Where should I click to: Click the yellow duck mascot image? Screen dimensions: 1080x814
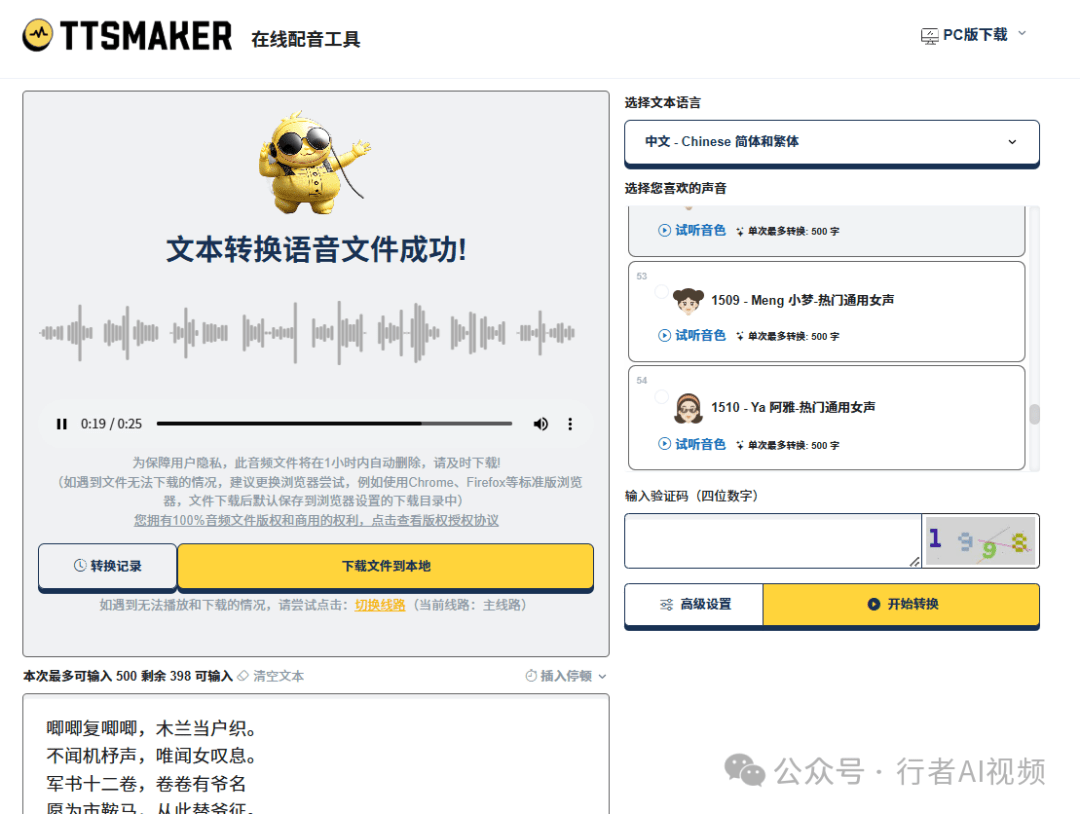click(x=315, y=164)
